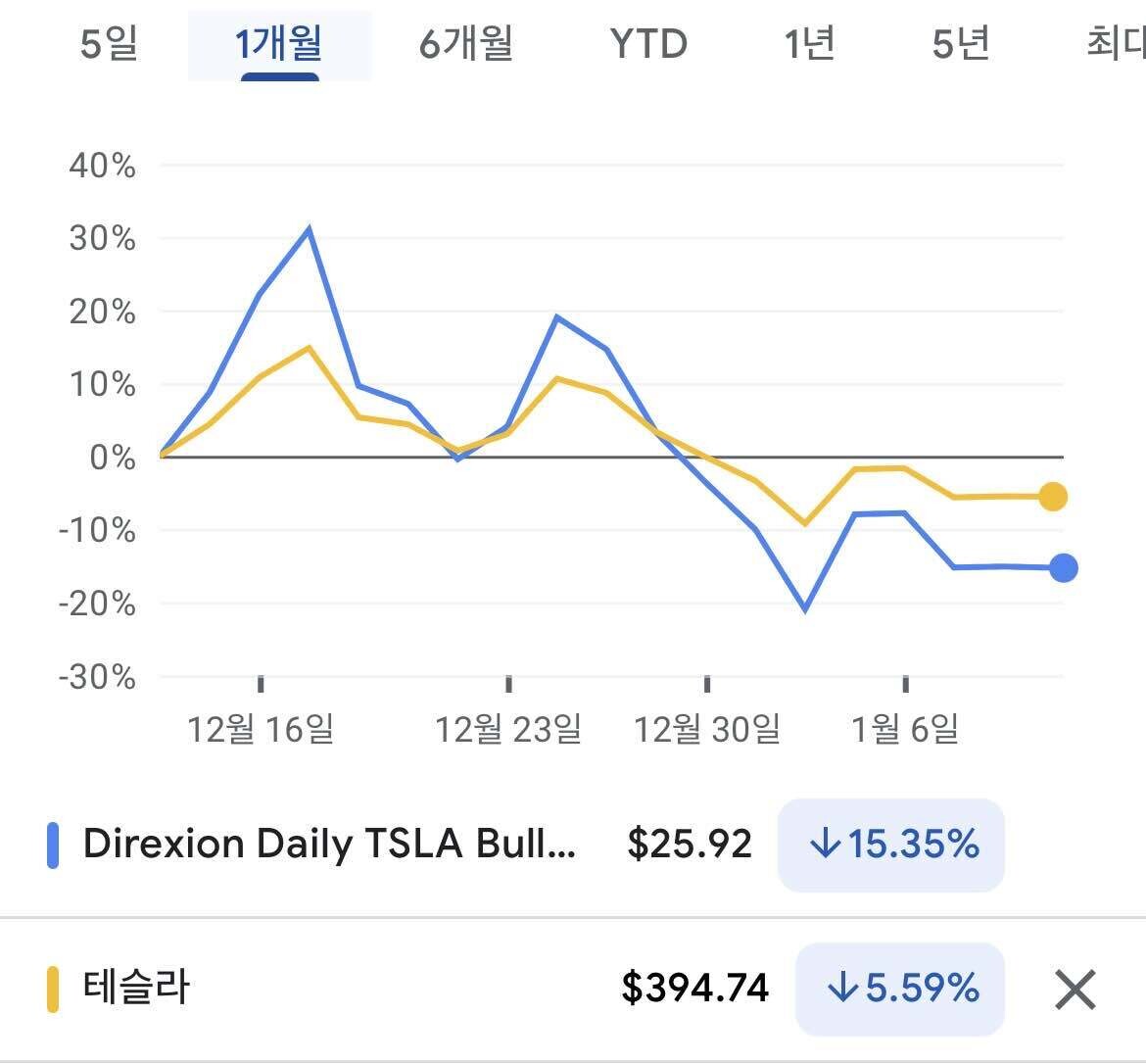Screen dimensions: 1146x1064
Task: Click the yellow 테슬라 legend color bar
Action: (53, 989)
